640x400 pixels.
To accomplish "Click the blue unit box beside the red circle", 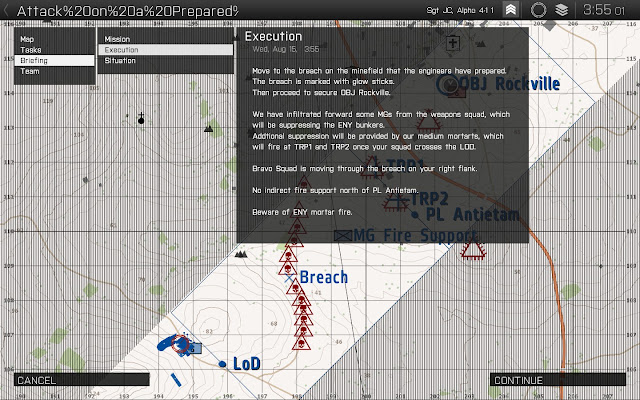I will 195,348.
